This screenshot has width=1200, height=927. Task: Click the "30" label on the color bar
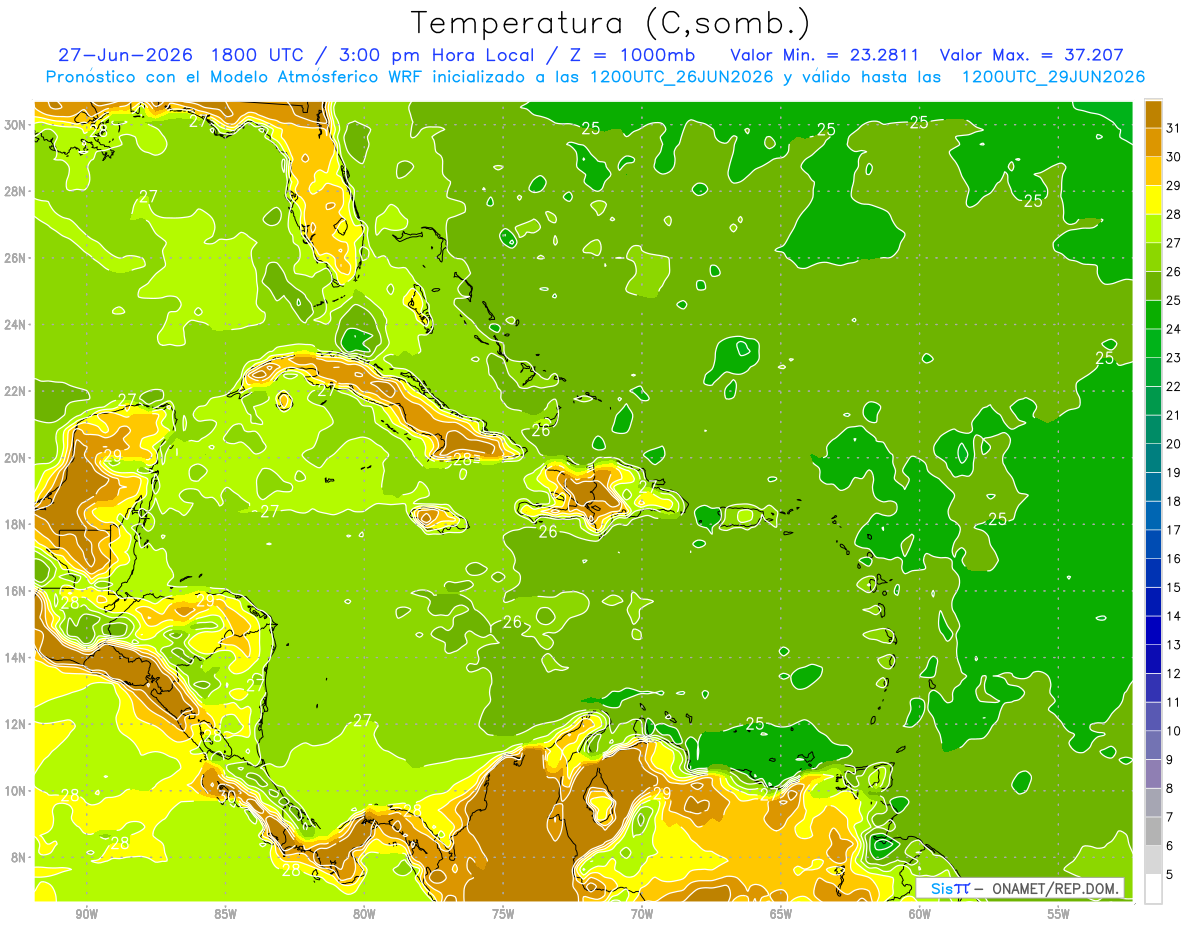tap(1174, 157)
